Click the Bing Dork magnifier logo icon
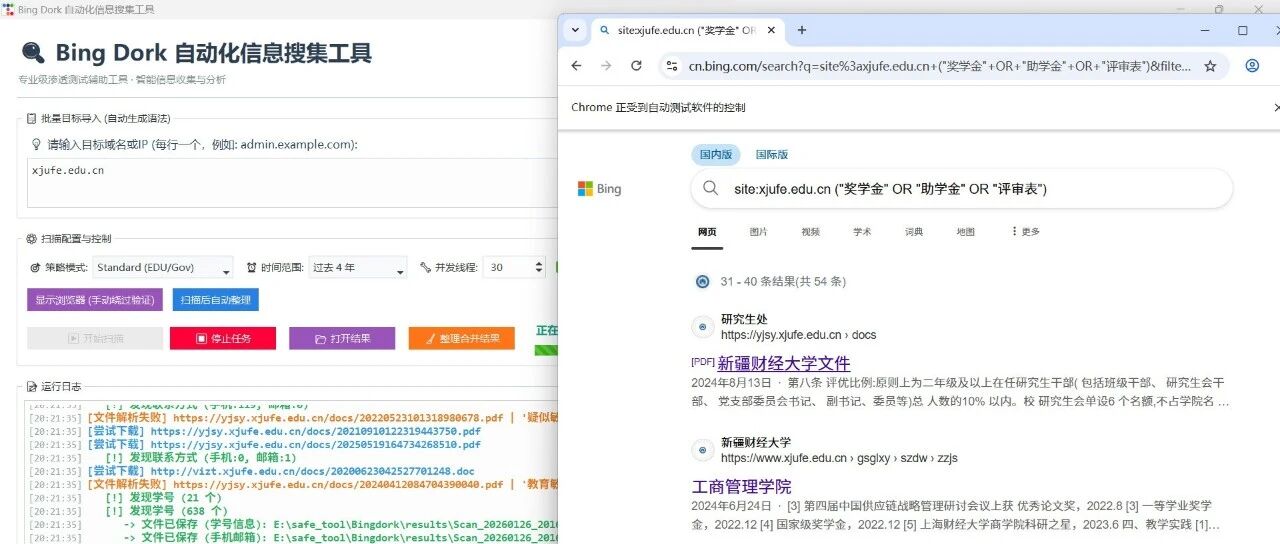Screen dimensions: 1280x544 click(33, 52)
